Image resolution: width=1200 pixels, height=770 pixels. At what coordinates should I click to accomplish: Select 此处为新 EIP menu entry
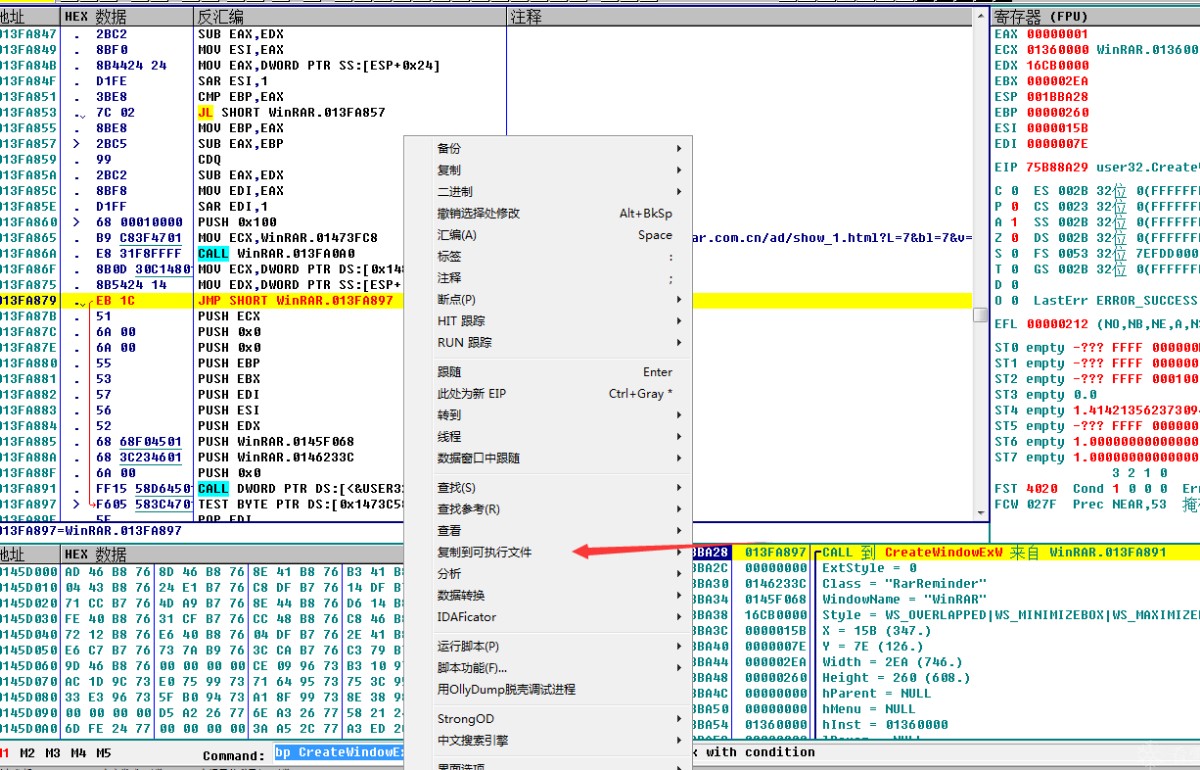(x=548, y=393)
